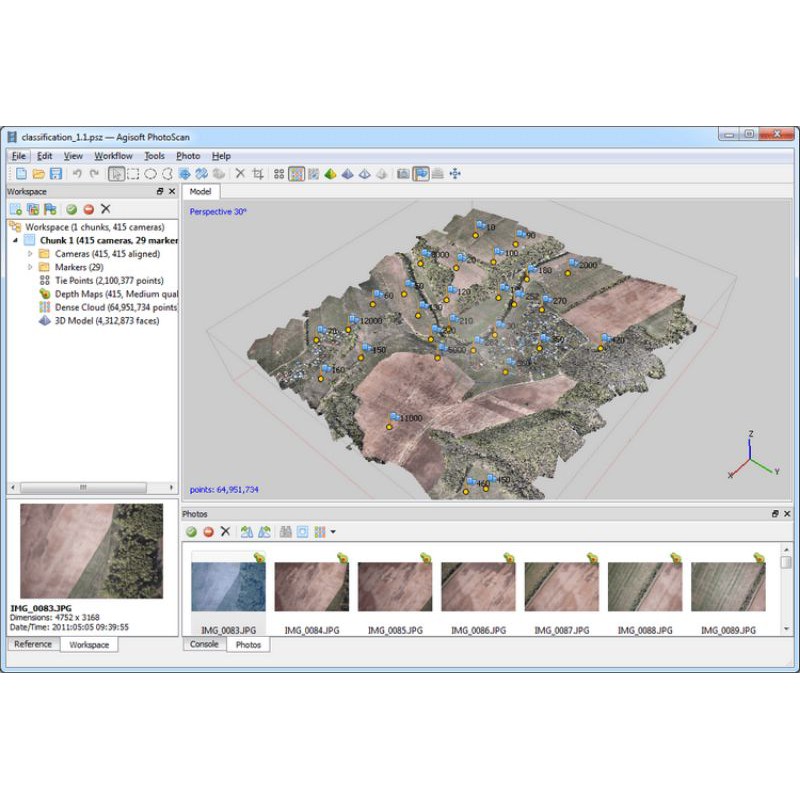Open the Photos view mode dropdown arrow
This screenshot has width=800, height=800.
(x=333, y=532)
